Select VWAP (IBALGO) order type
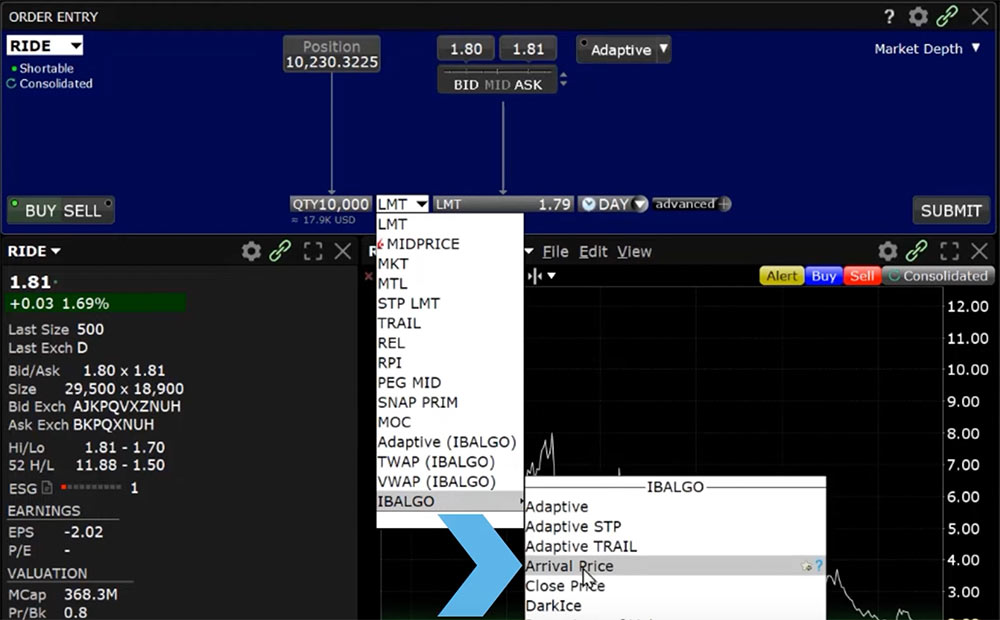 point(450,482)
